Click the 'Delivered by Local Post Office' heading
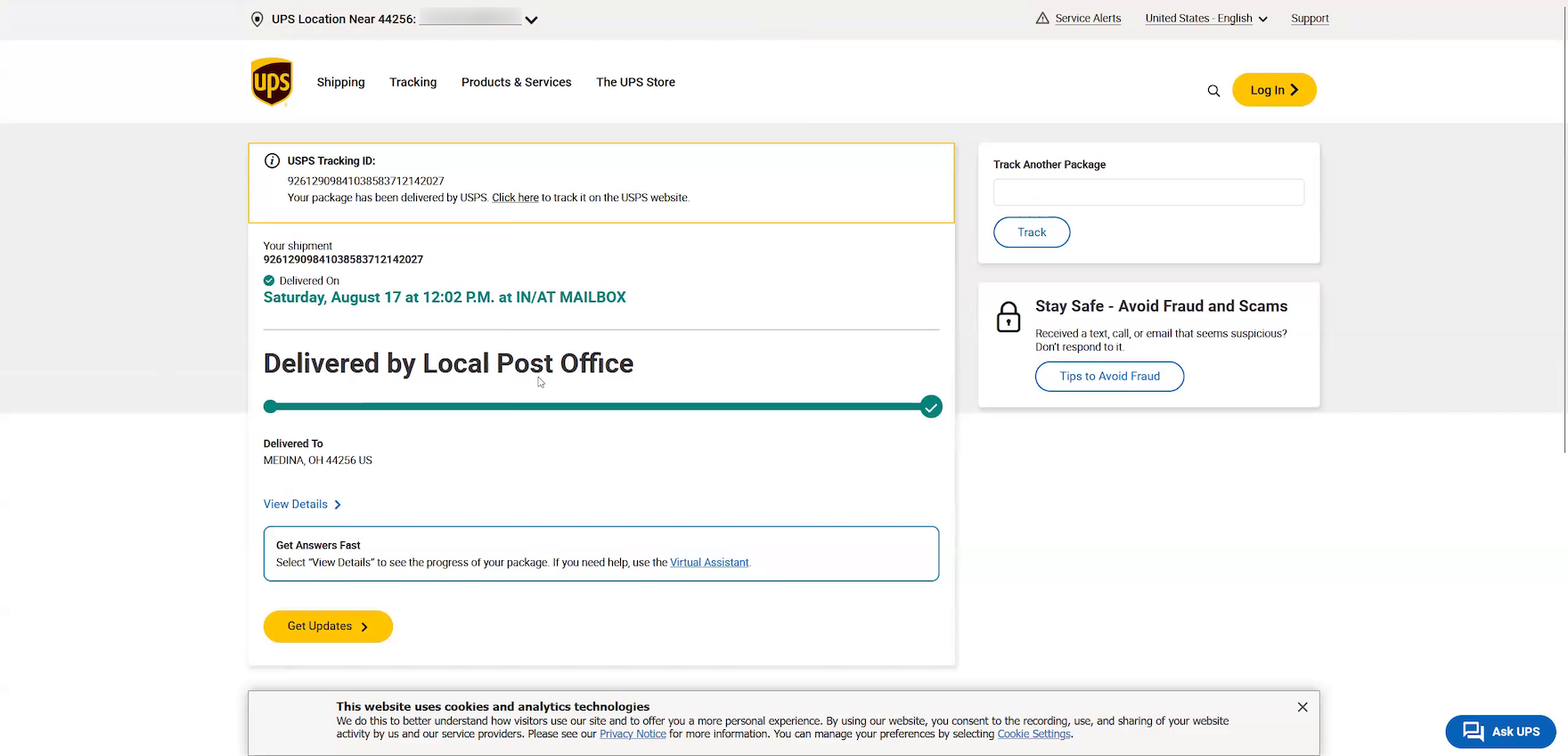 tap(448, 363)
